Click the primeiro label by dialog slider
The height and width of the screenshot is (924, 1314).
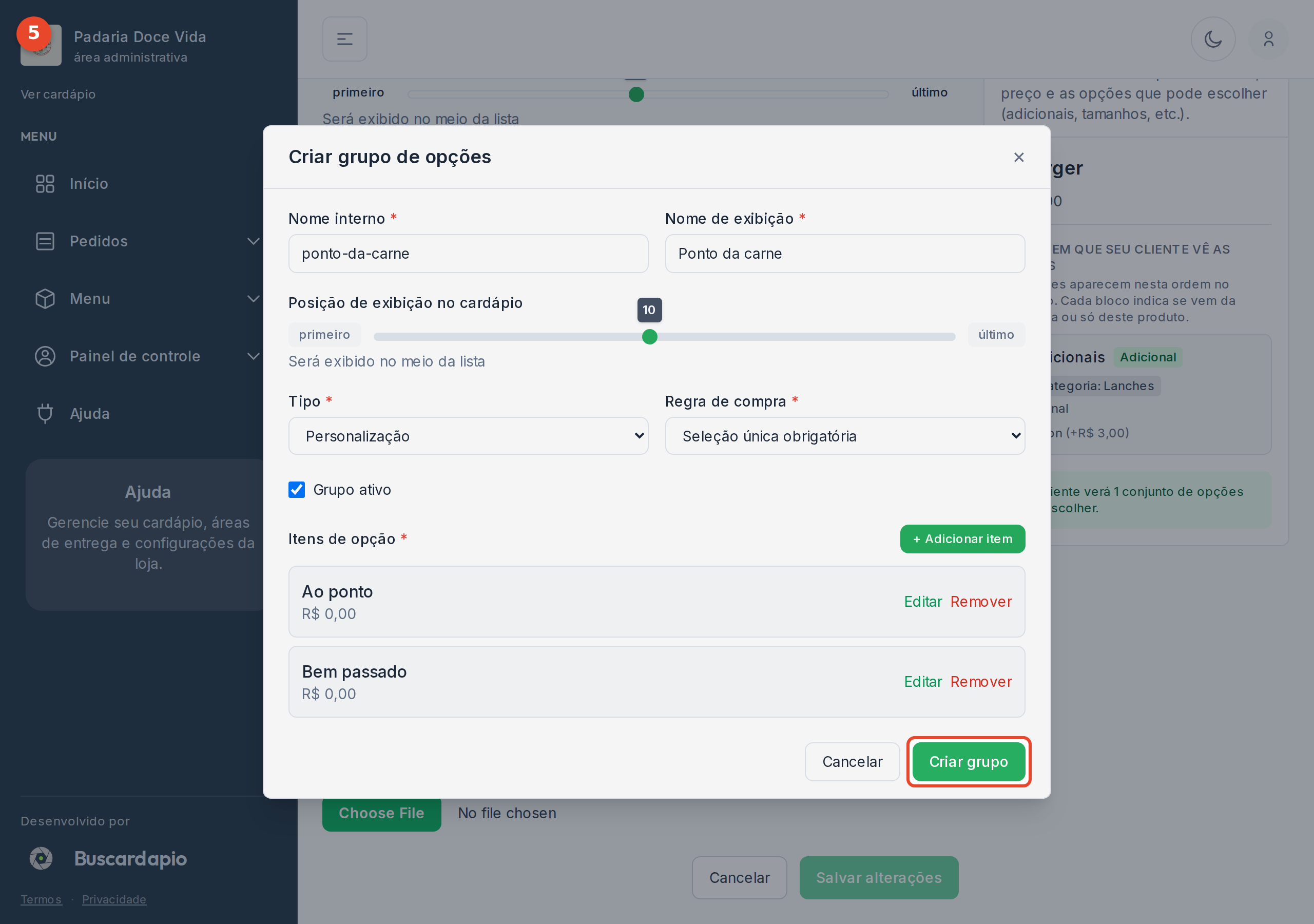pyautogui.click(x=324, y=335)
